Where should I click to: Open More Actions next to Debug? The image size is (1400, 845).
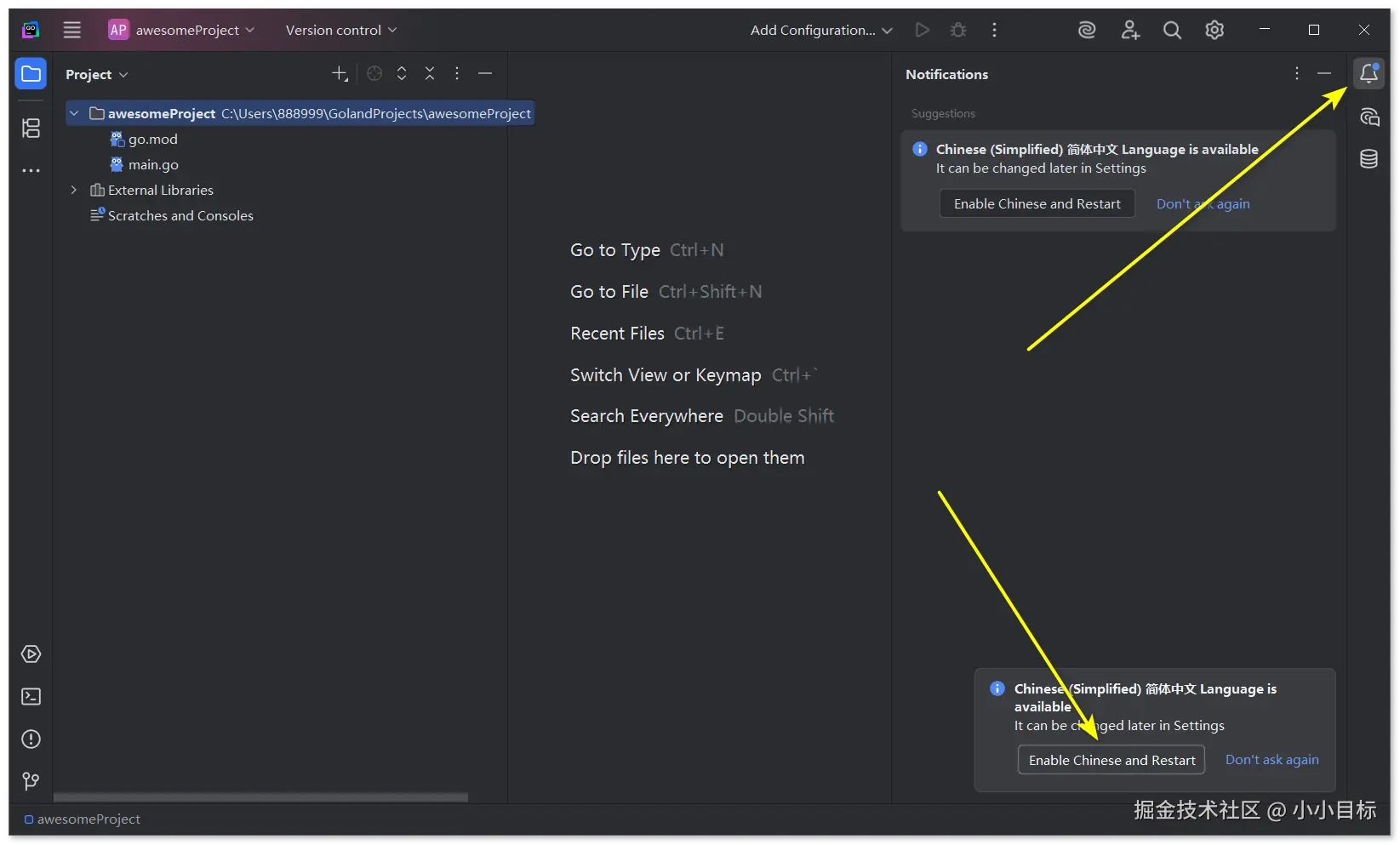click(x=994, y=30)
